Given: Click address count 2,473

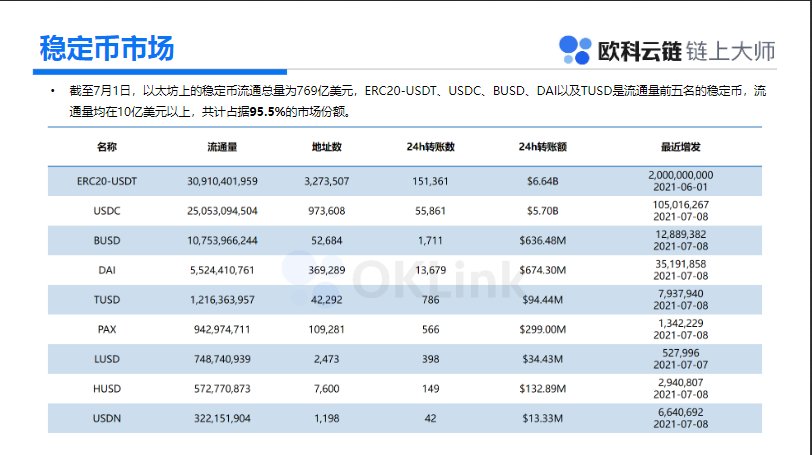Looking at the screenshot, I should pos(327,359).
